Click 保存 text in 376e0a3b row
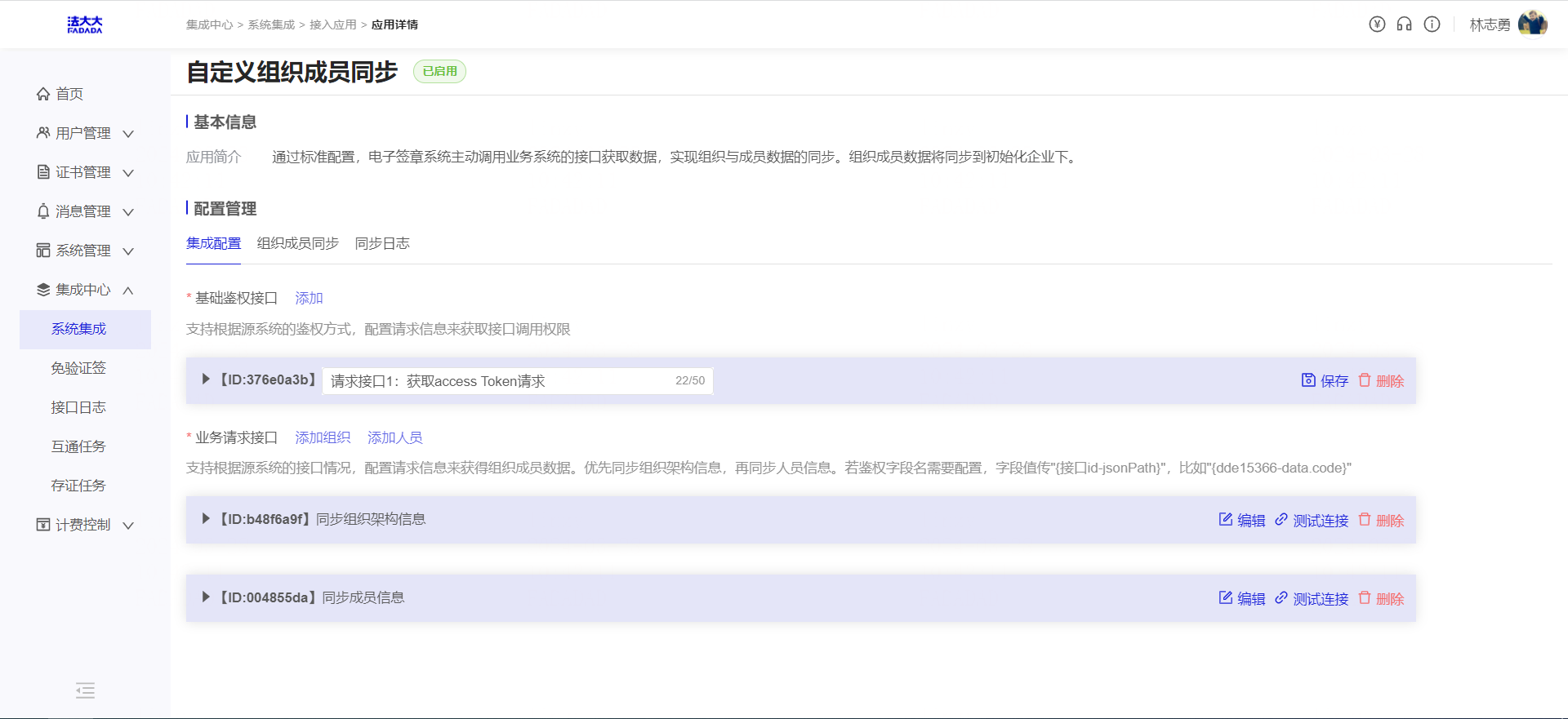The width and height of the screenshot is (1568, 719). 1334,381
